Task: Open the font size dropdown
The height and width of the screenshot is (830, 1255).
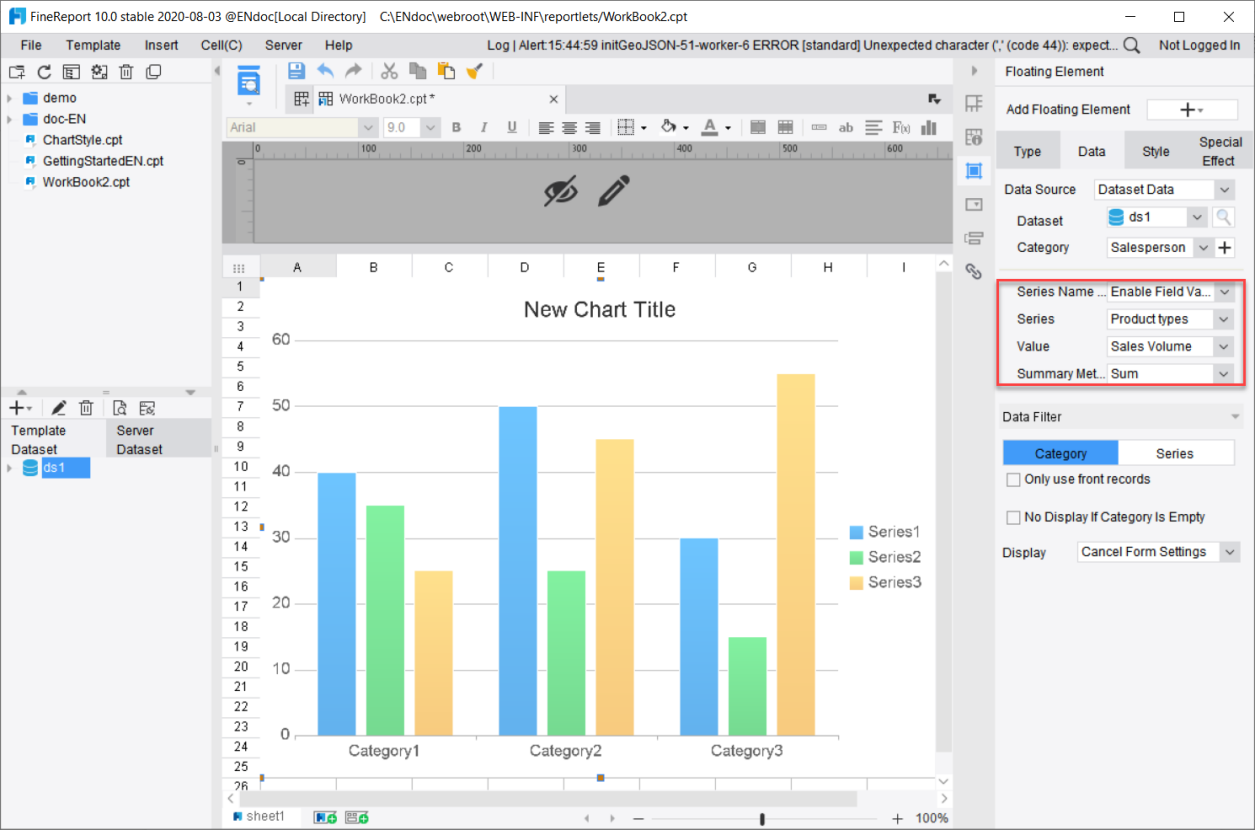Action: point(412,127)
